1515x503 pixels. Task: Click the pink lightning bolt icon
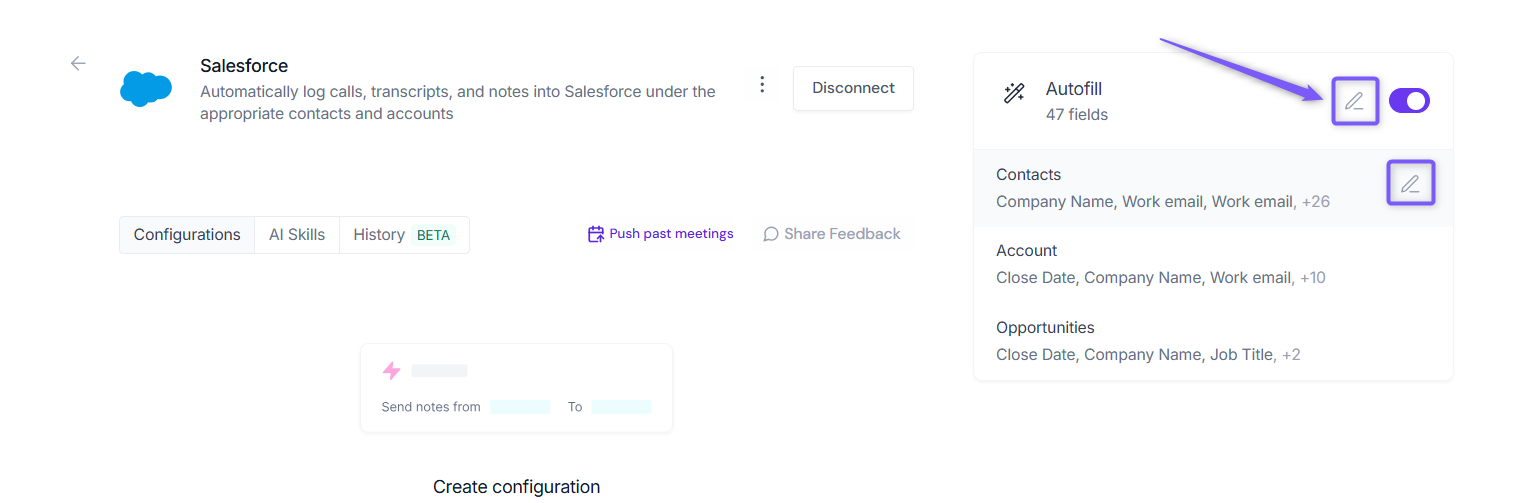click(x=392, y=371)
